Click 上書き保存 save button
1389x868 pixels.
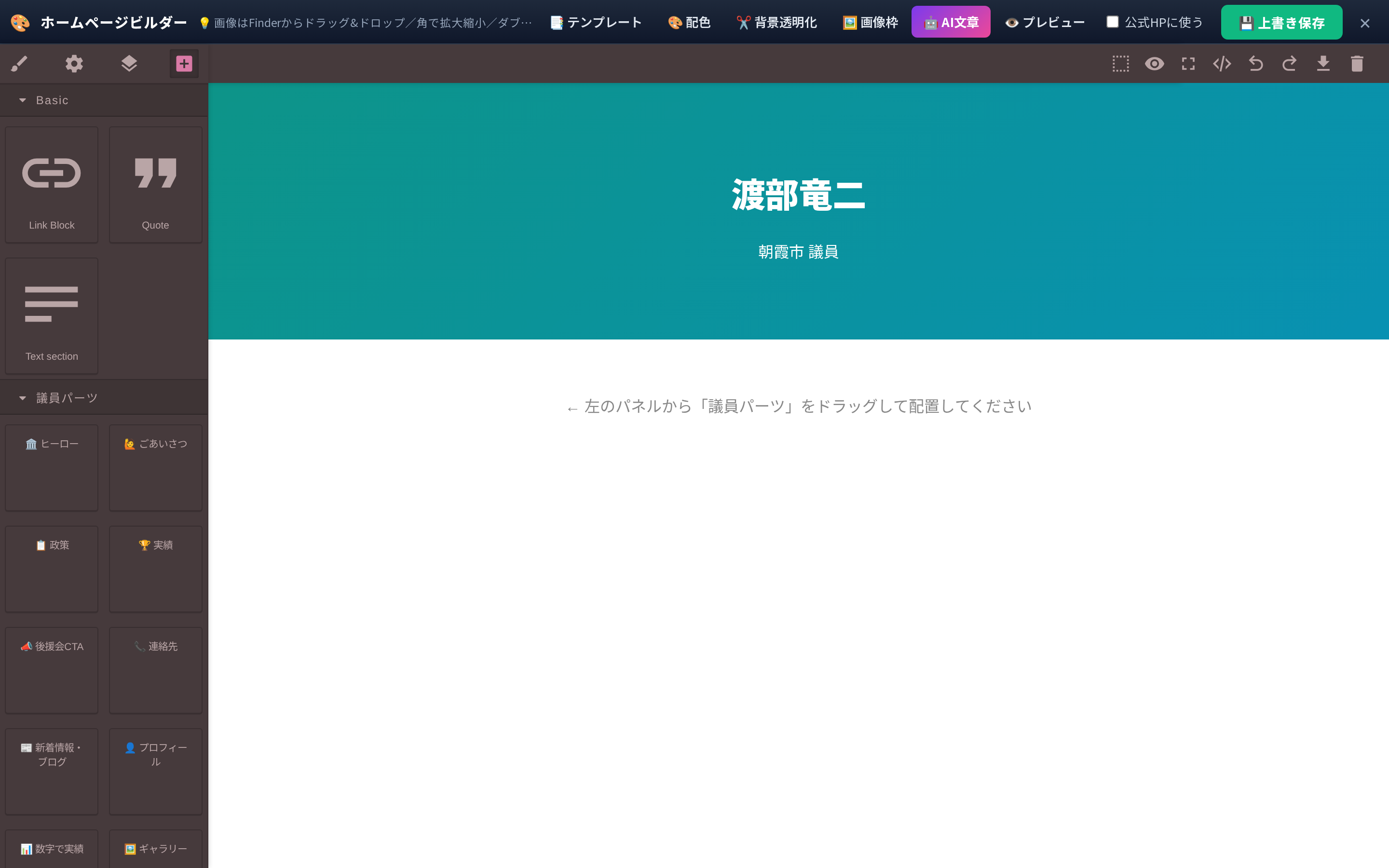pyautogui.click(x=1281, y=22)
